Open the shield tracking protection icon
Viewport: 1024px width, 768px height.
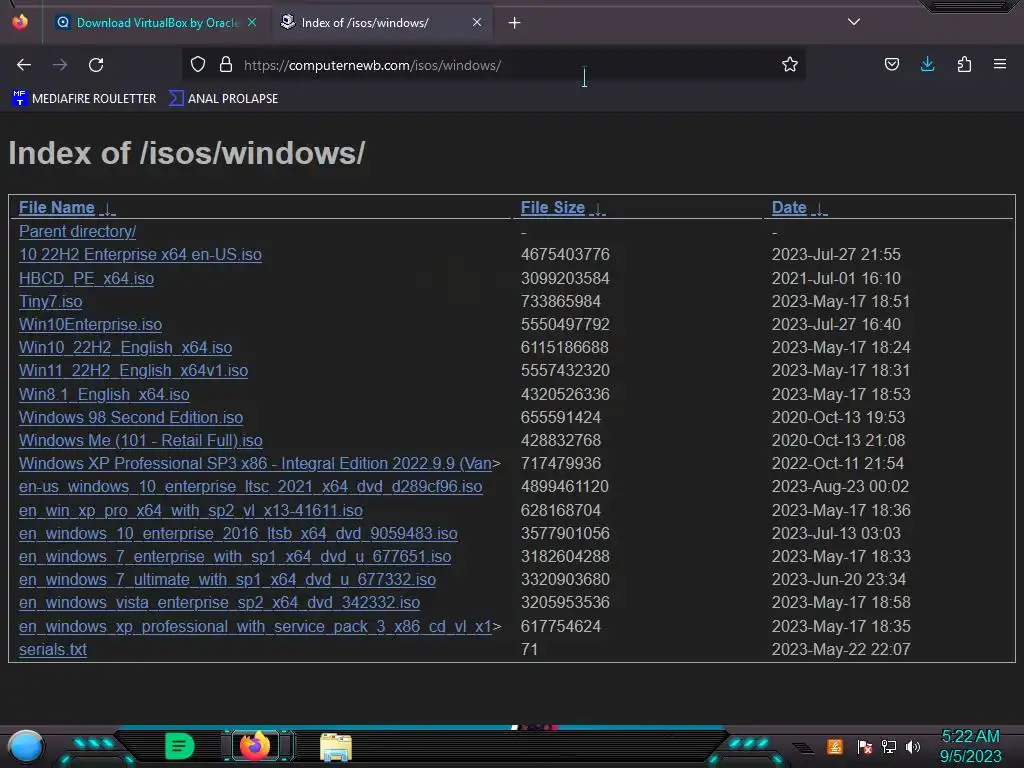(x=198, y=64)
